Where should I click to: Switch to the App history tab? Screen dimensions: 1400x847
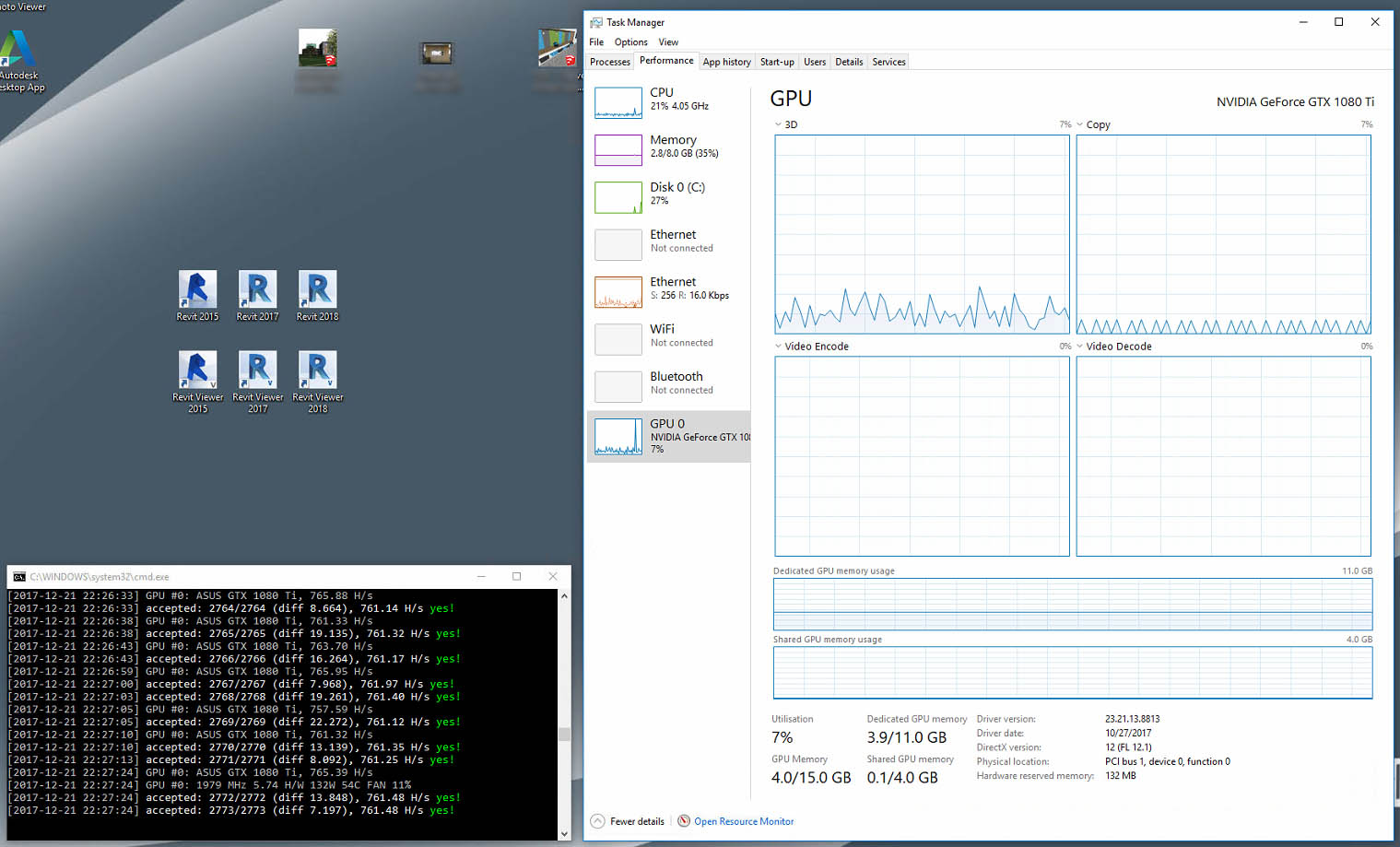pyautogui.click(x=726, y=62)
